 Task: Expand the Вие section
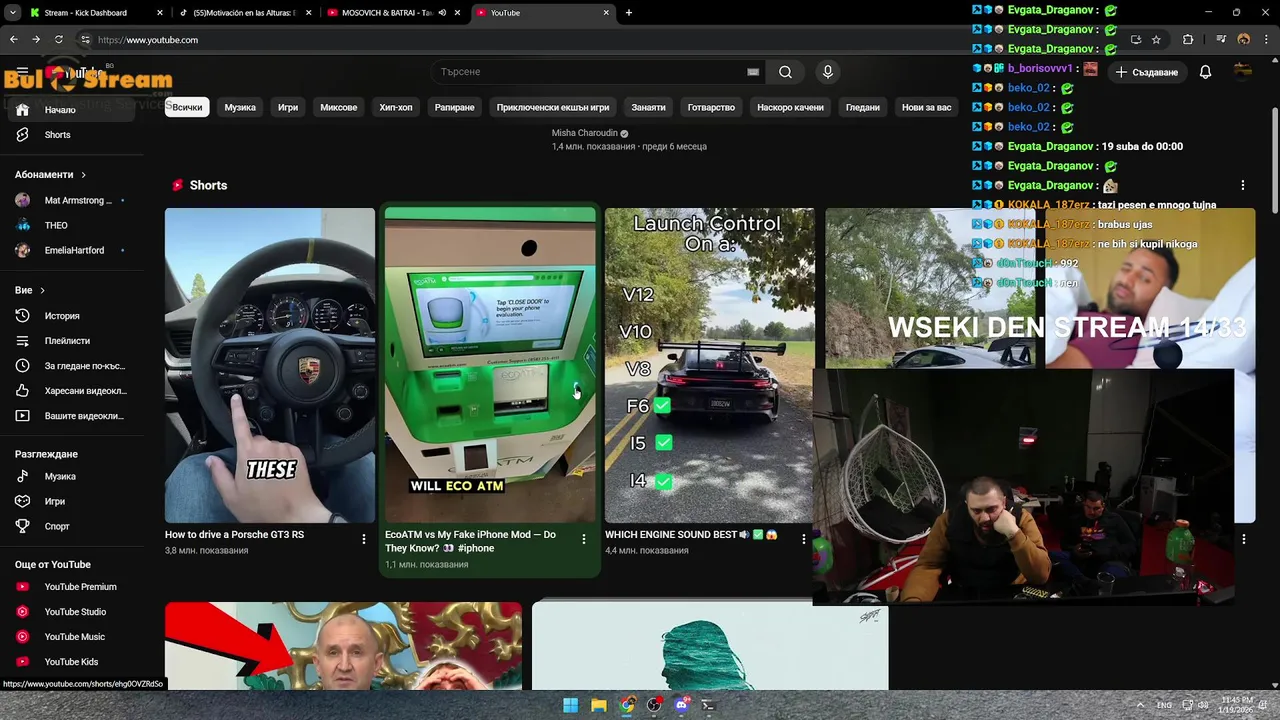tap(30, 290)
